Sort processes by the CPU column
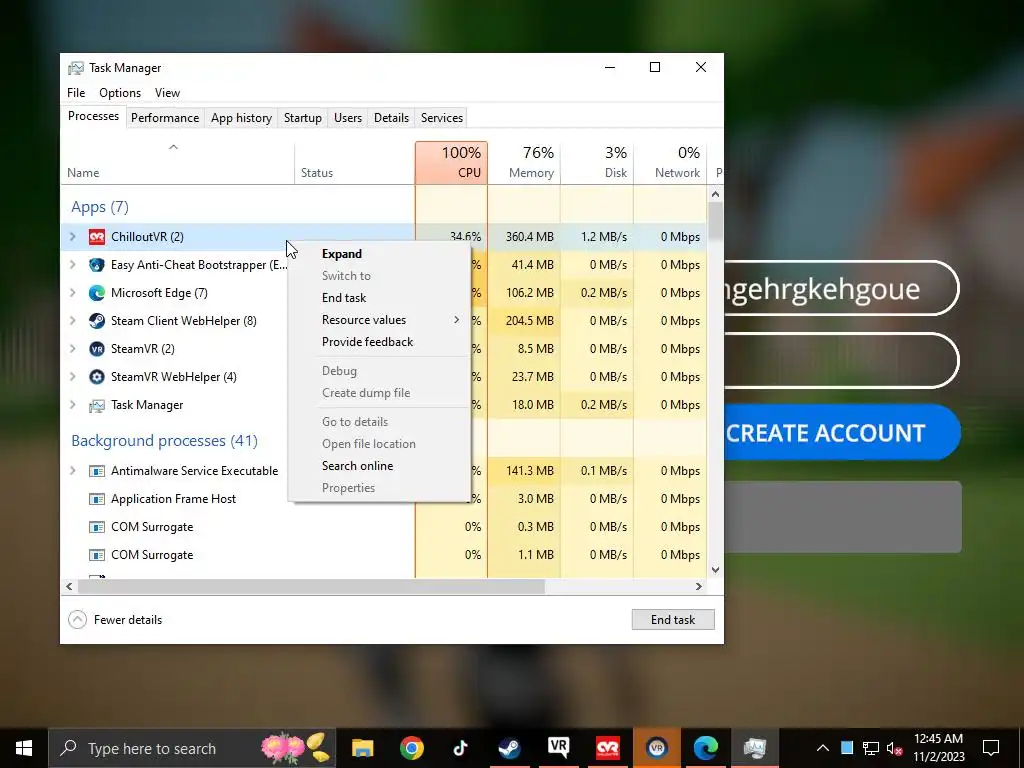The width and height of the screenshot is (1024, 768). coord(451,163)
